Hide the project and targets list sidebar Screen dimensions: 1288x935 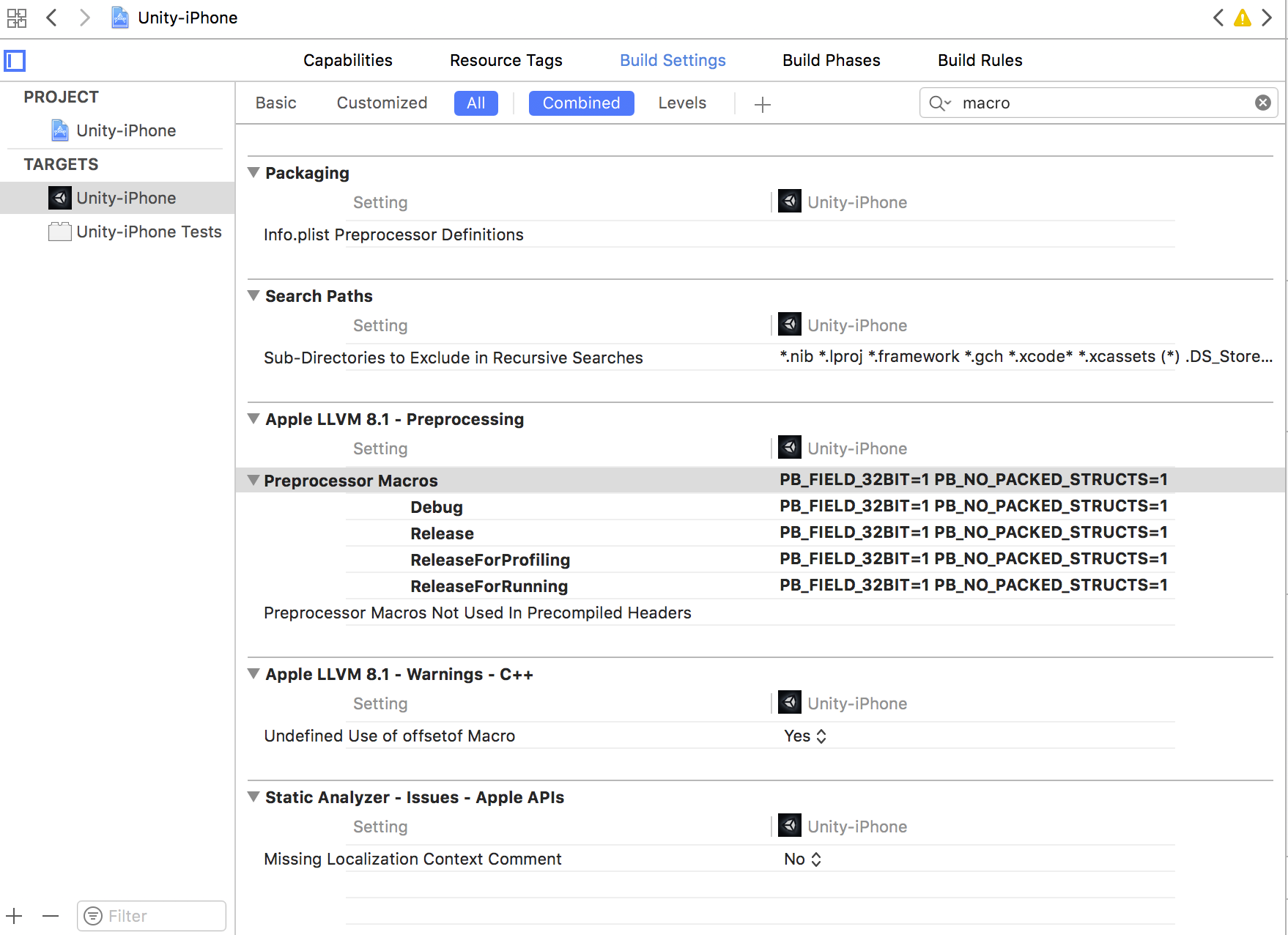coord(15,61)
